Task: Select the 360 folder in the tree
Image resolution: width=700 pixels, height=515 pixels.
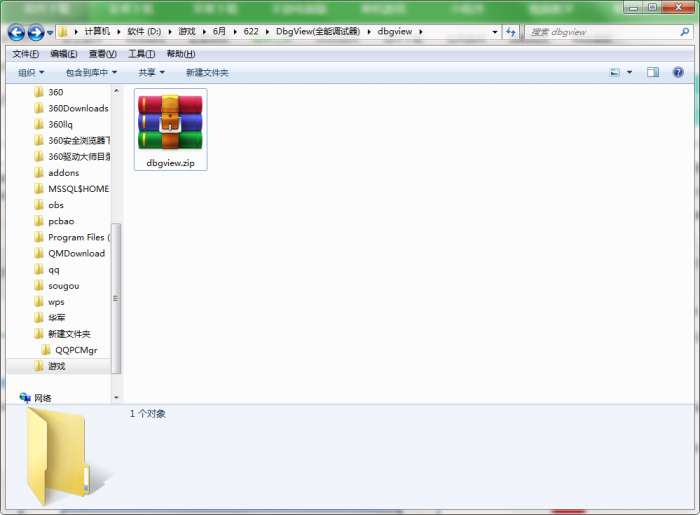Action: 55,92
